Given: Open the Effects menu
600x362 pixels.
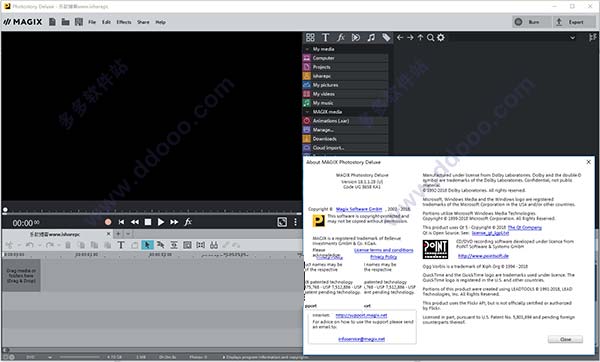Looking at the screenshot, I should point(124,22).
